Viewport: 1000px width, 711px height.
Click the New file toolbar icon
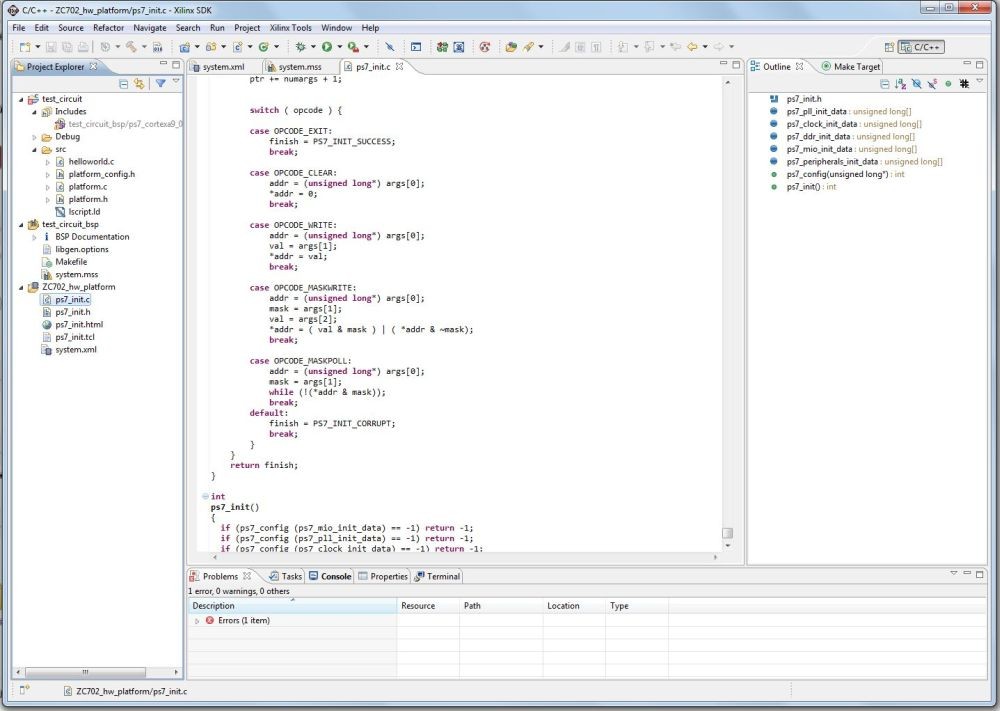24,47
